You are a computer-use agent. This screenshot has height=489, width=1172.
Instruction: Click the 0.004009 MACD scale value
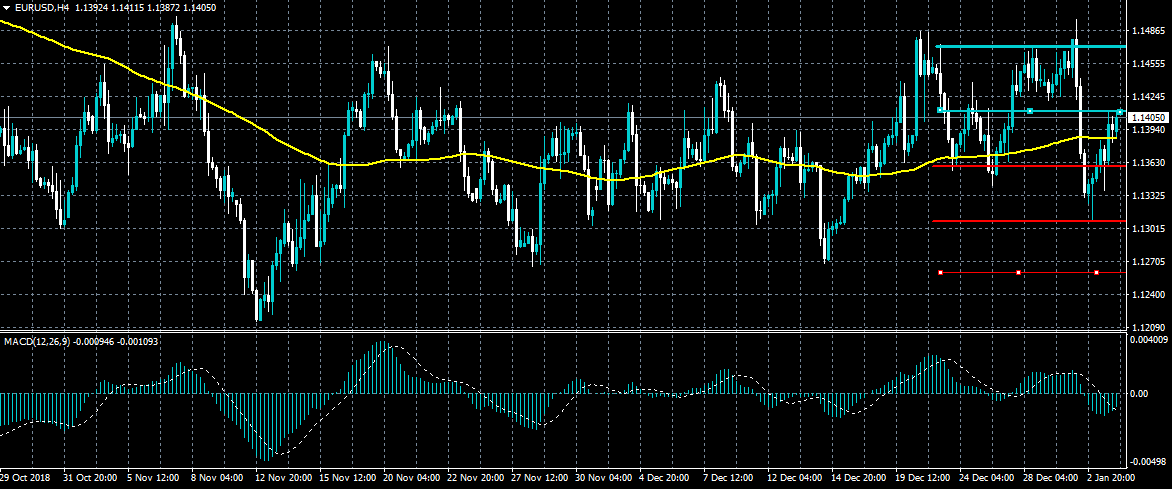(x=1148, y=340)
